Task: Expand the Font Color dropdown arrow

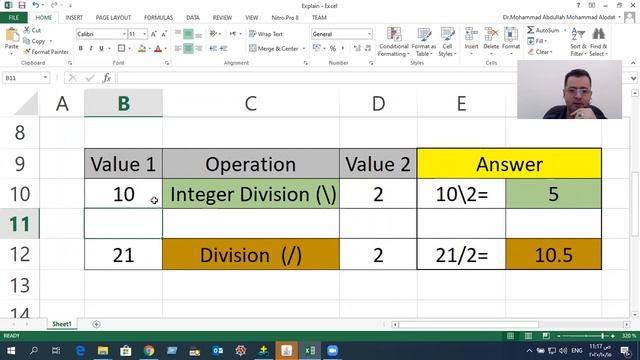Action: click(x=165, y=49)
